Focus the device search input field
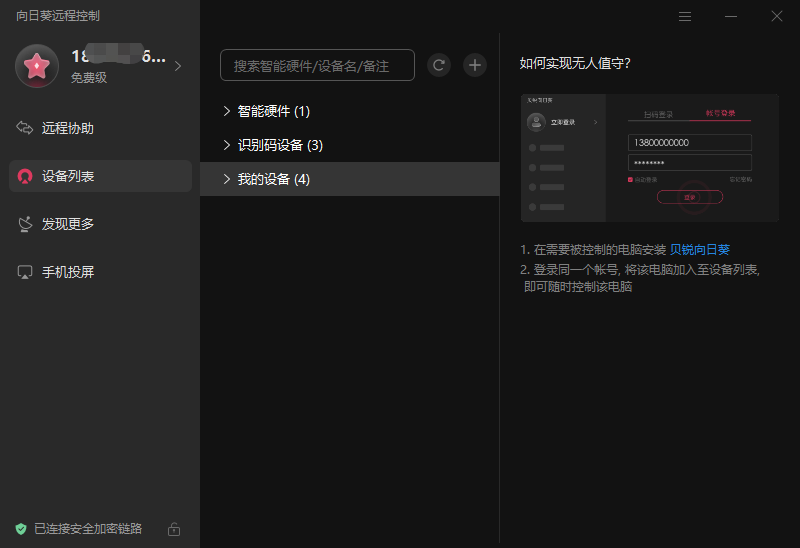This screenshot has height=548, width=800. (317, 65)
